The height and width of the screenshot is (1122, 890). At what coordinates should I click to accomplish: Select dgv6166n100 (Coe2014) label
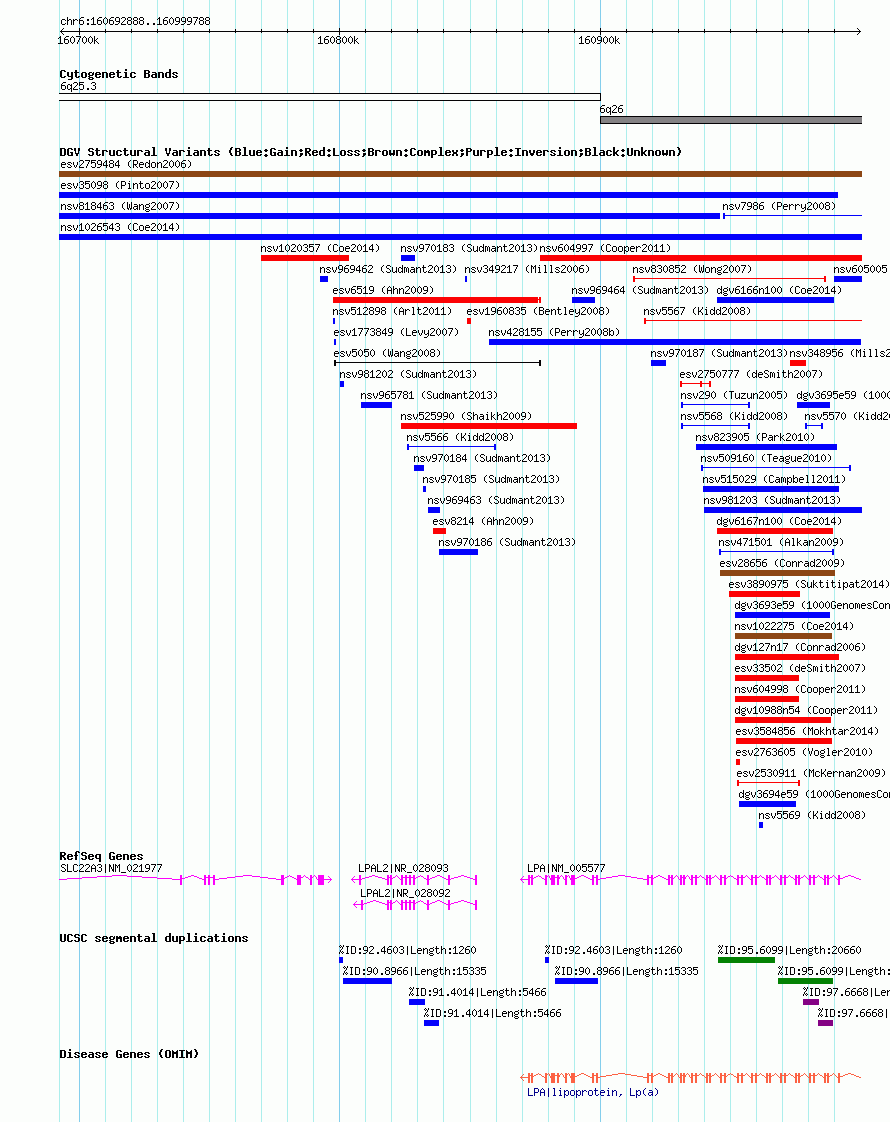[x=779, y=290]
